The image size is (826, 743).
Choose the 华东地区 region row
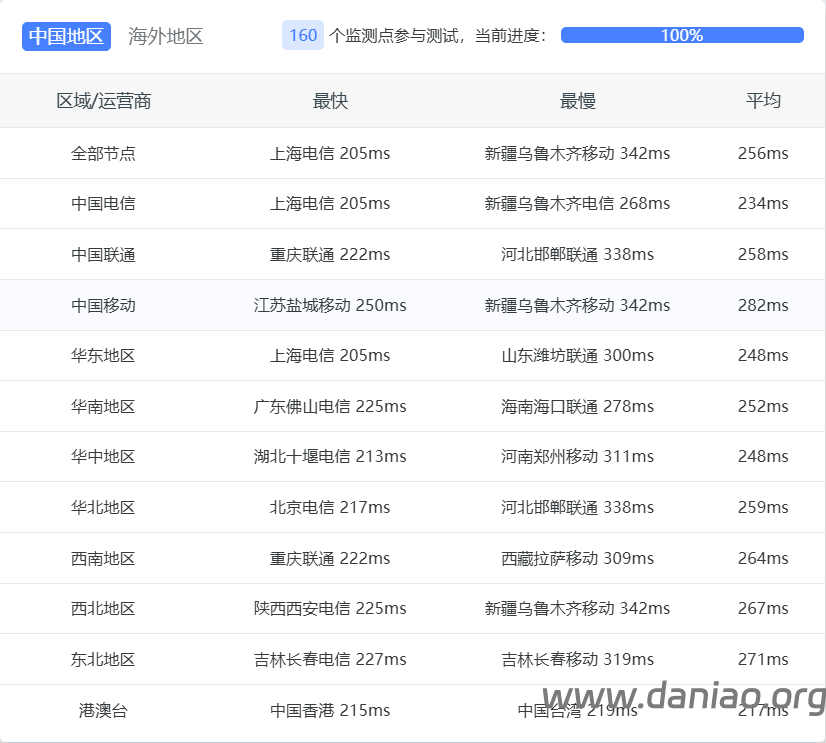[103, 356]
